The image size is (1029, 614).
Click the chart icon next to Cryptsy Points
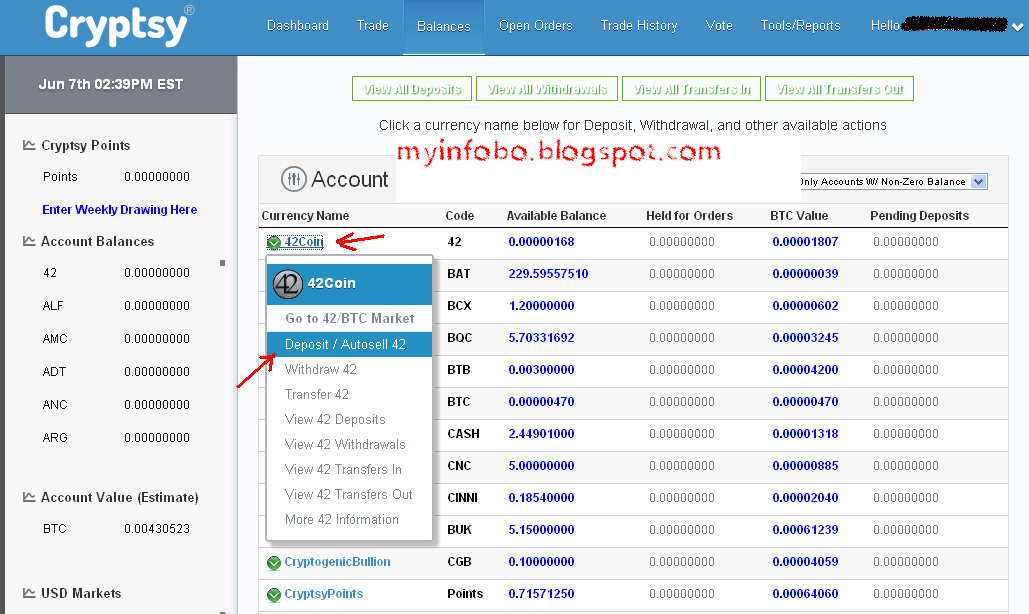coord(29,145)
